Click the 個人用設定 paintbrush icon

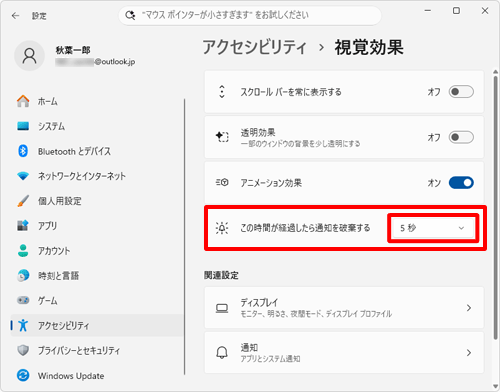[23, 201]
